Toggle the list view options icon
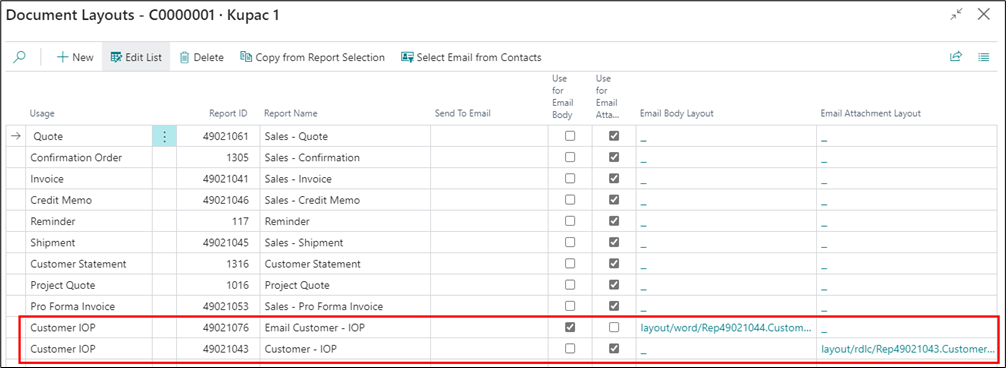The height and width of the screenshot is (368, 1006). point(984,57)
